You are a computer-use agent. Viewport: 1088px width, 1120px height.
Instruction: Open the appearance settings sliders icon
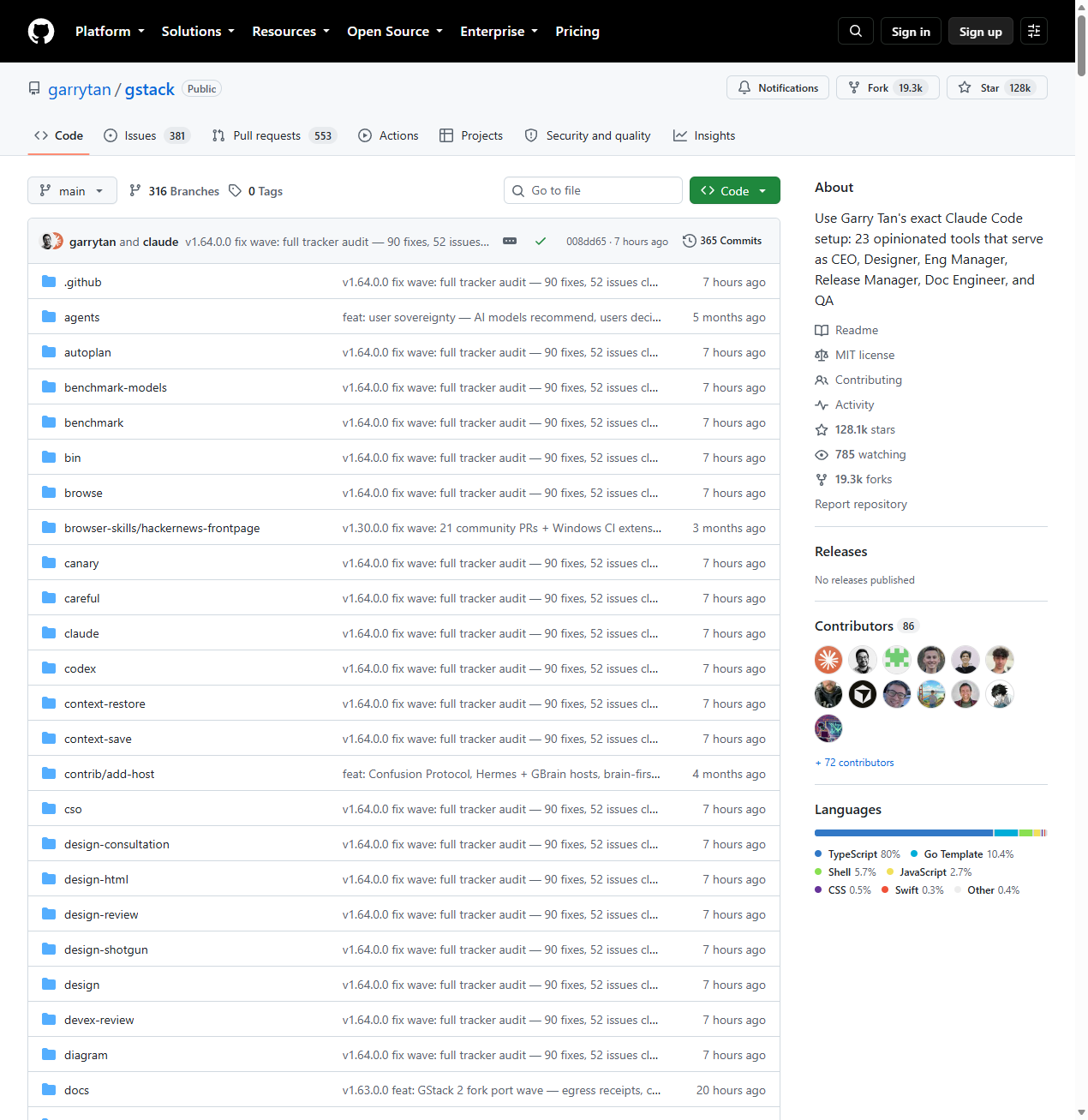(1034, 31)
